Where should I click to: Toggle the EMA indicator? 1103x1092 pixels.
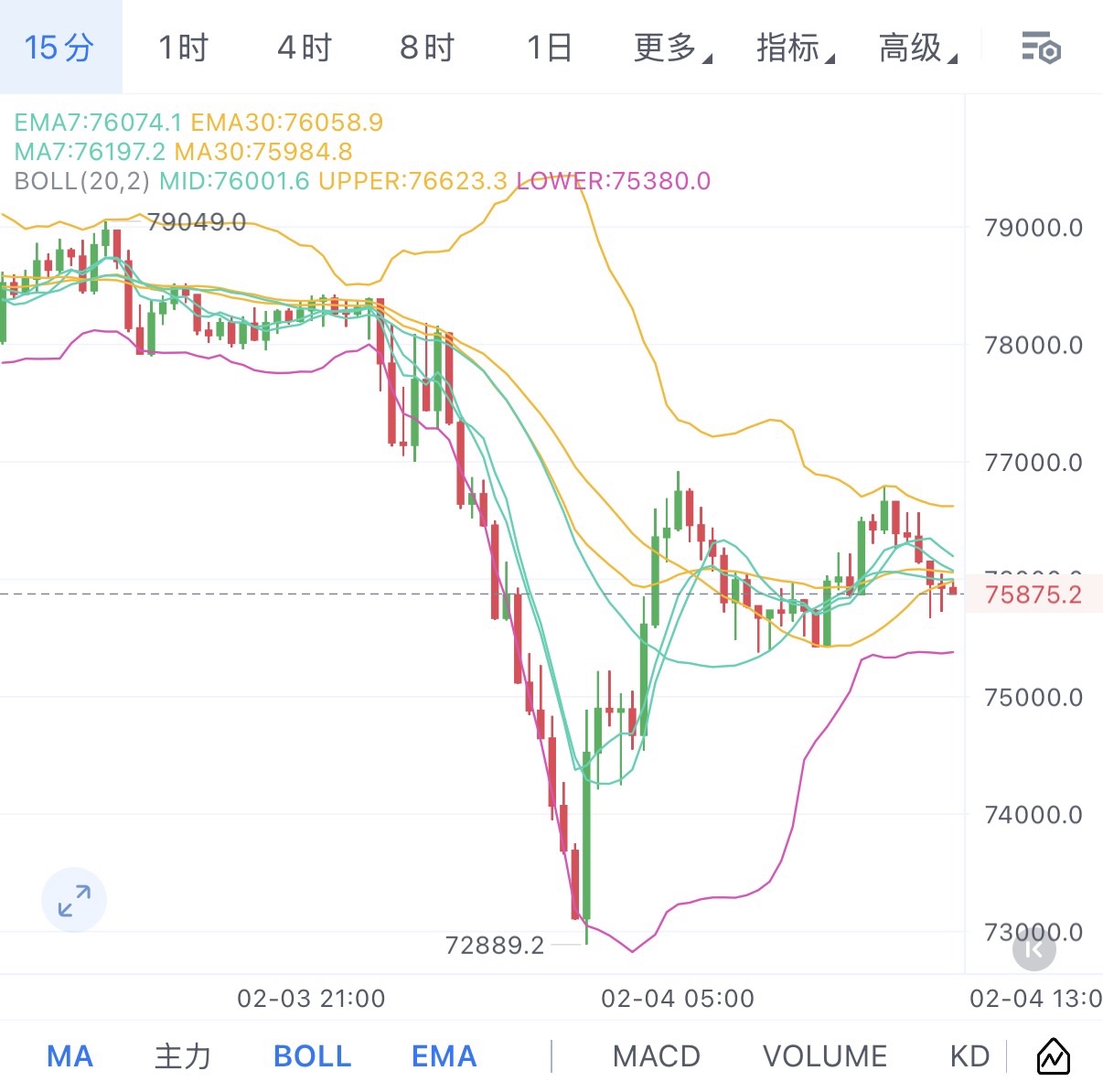444,1056
